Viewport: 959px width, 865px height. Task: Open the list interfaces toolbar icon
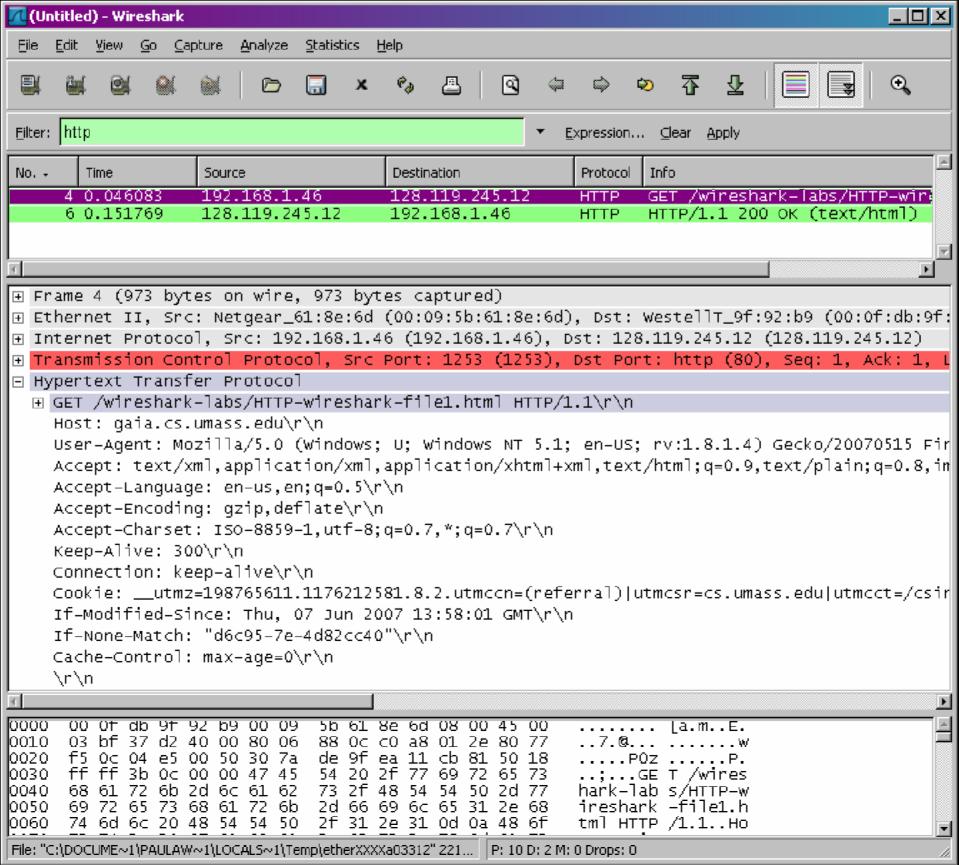pos(30,85)
